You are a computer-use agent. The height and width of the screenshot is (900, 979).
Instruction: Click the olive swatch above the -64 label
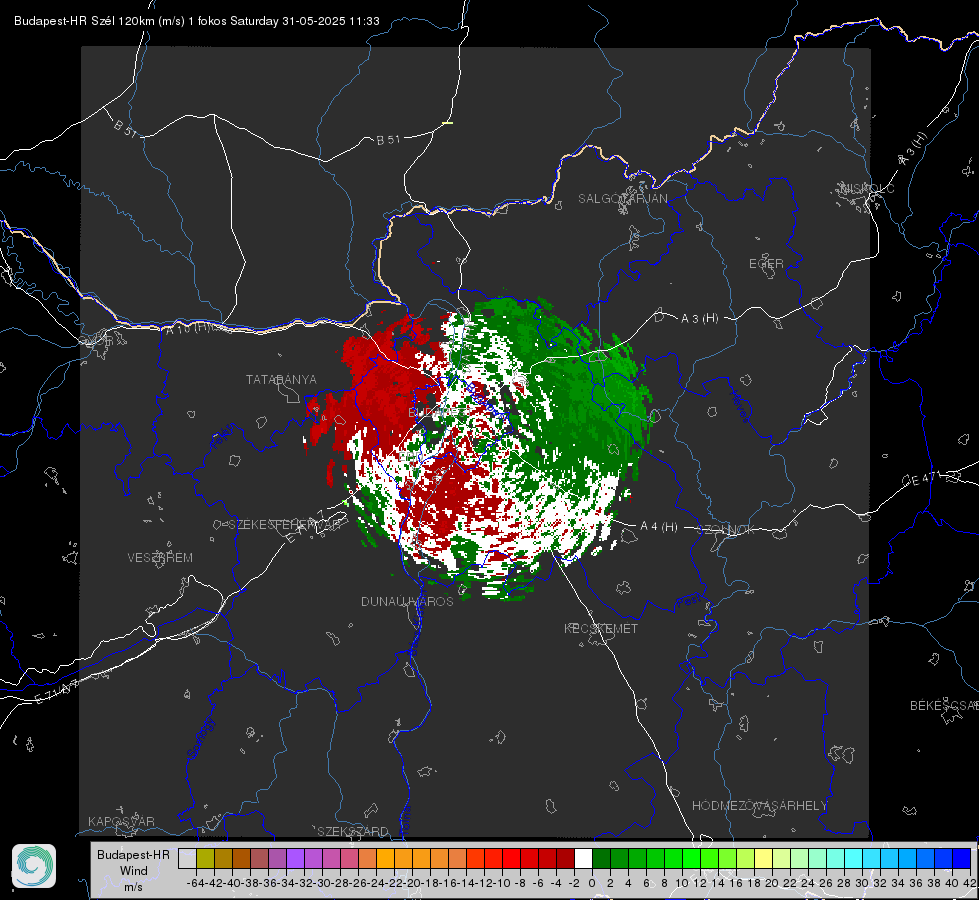pos(205,858)
